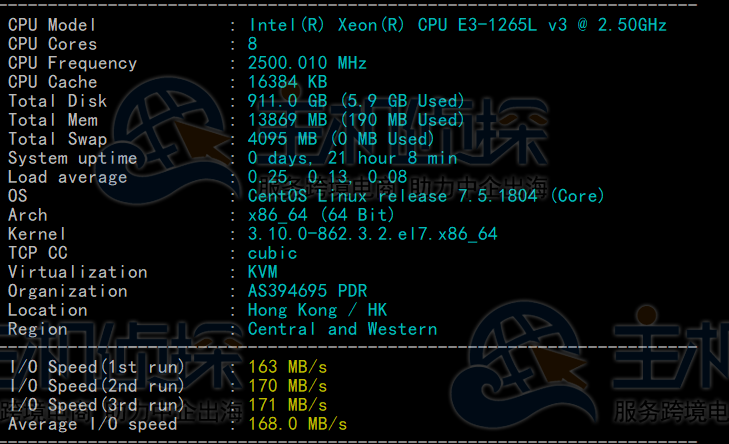
Task: Click the CPU Cores value 8
Action: [253, 44]
